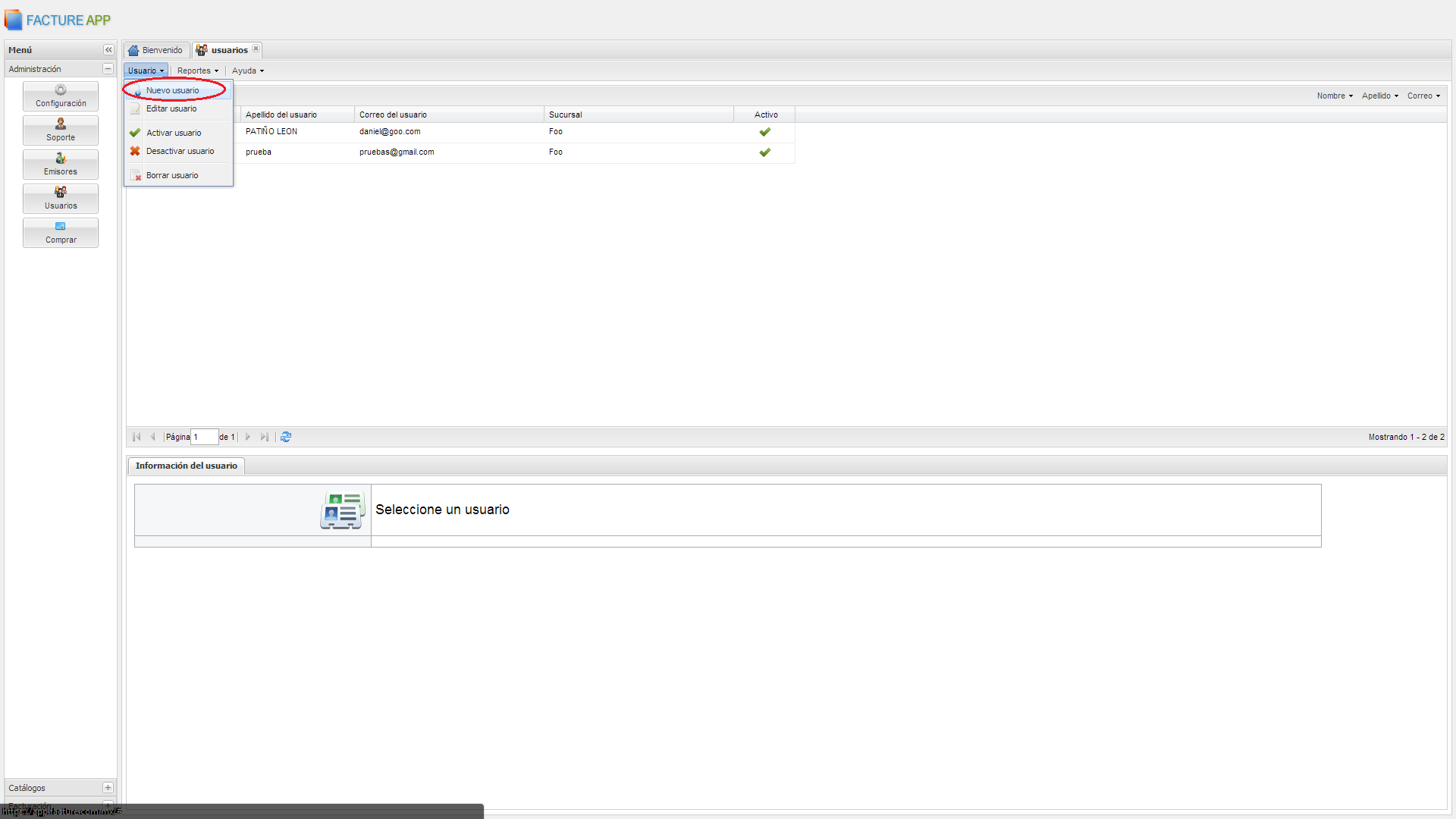Open the Correo filter dropdown
This screenshot has height=819, width=1456.
pyautogui.click(x=1423, y=96)
